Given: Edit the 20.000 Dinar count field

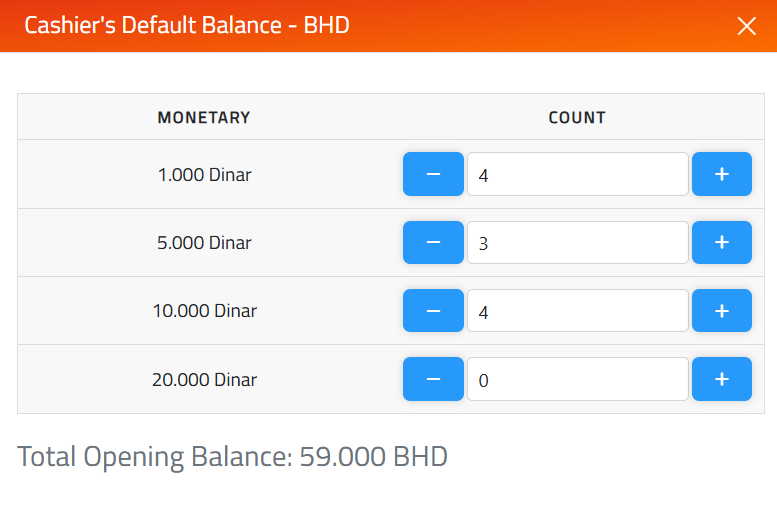Looking at the screenshot, I should point(577,379).
